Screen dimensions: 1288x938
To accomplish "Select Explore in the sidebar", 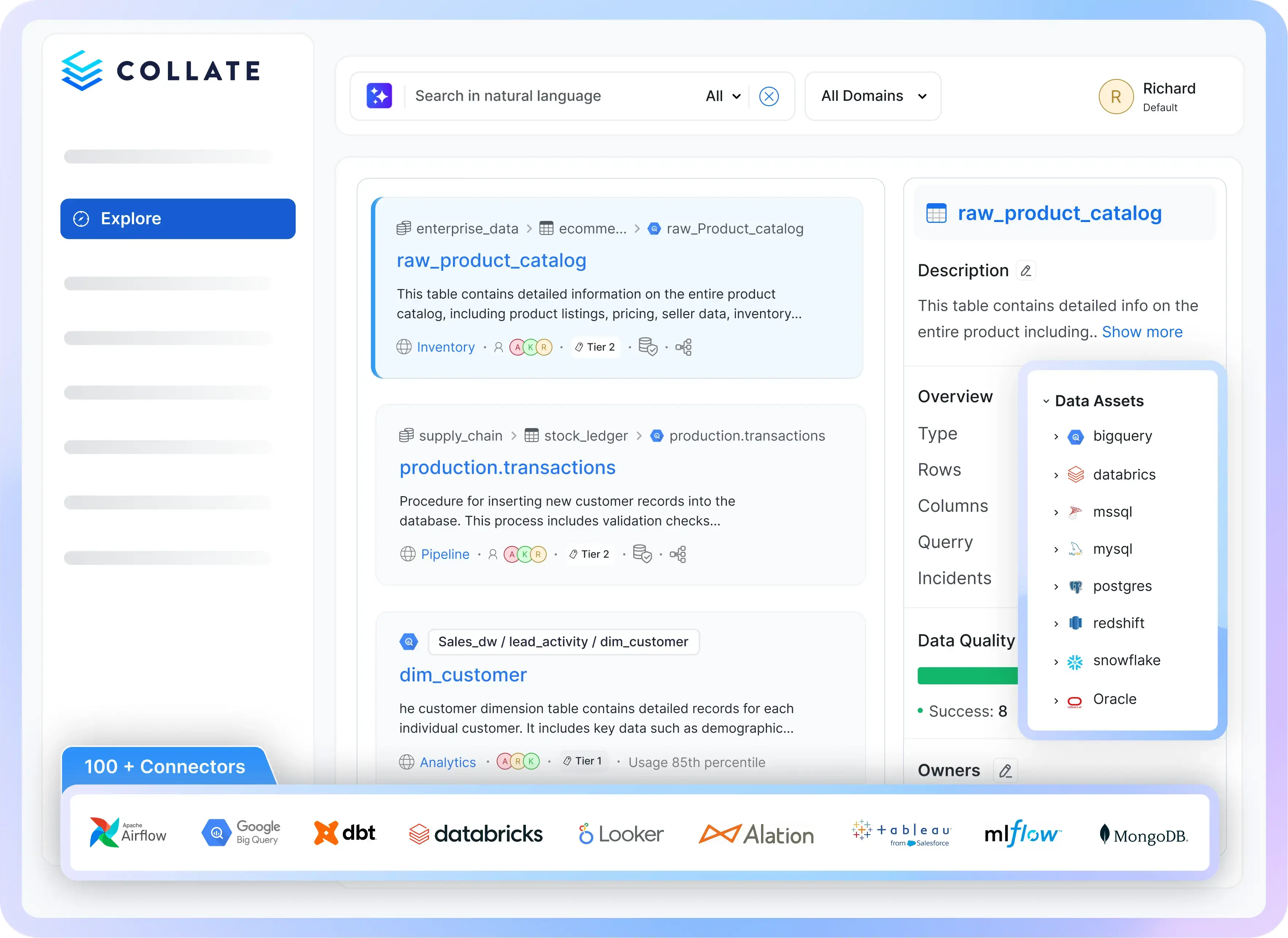I will click(x=178, y=219).
